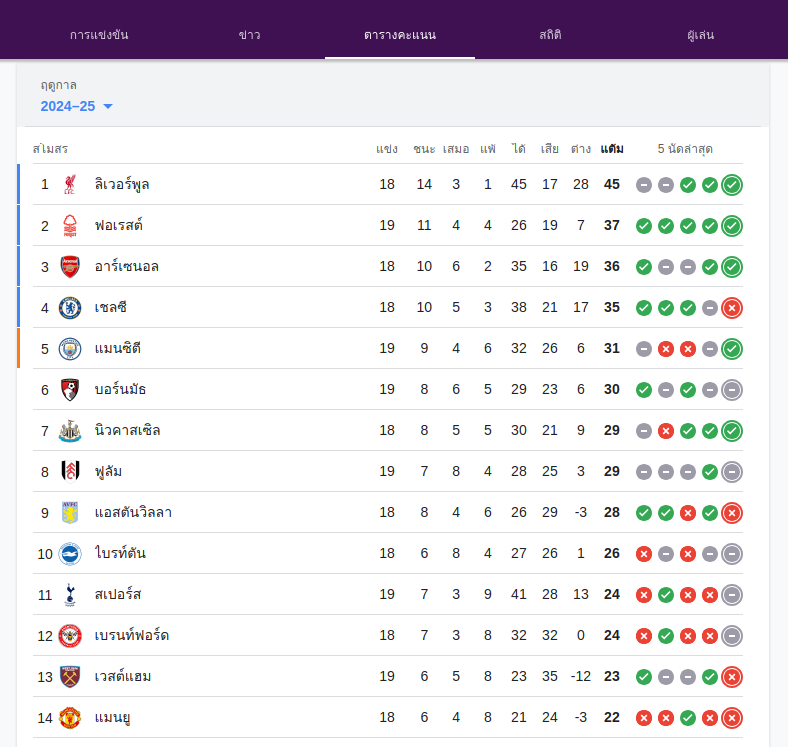Switch to the การแข่งขัน tab

coord(99,34)
